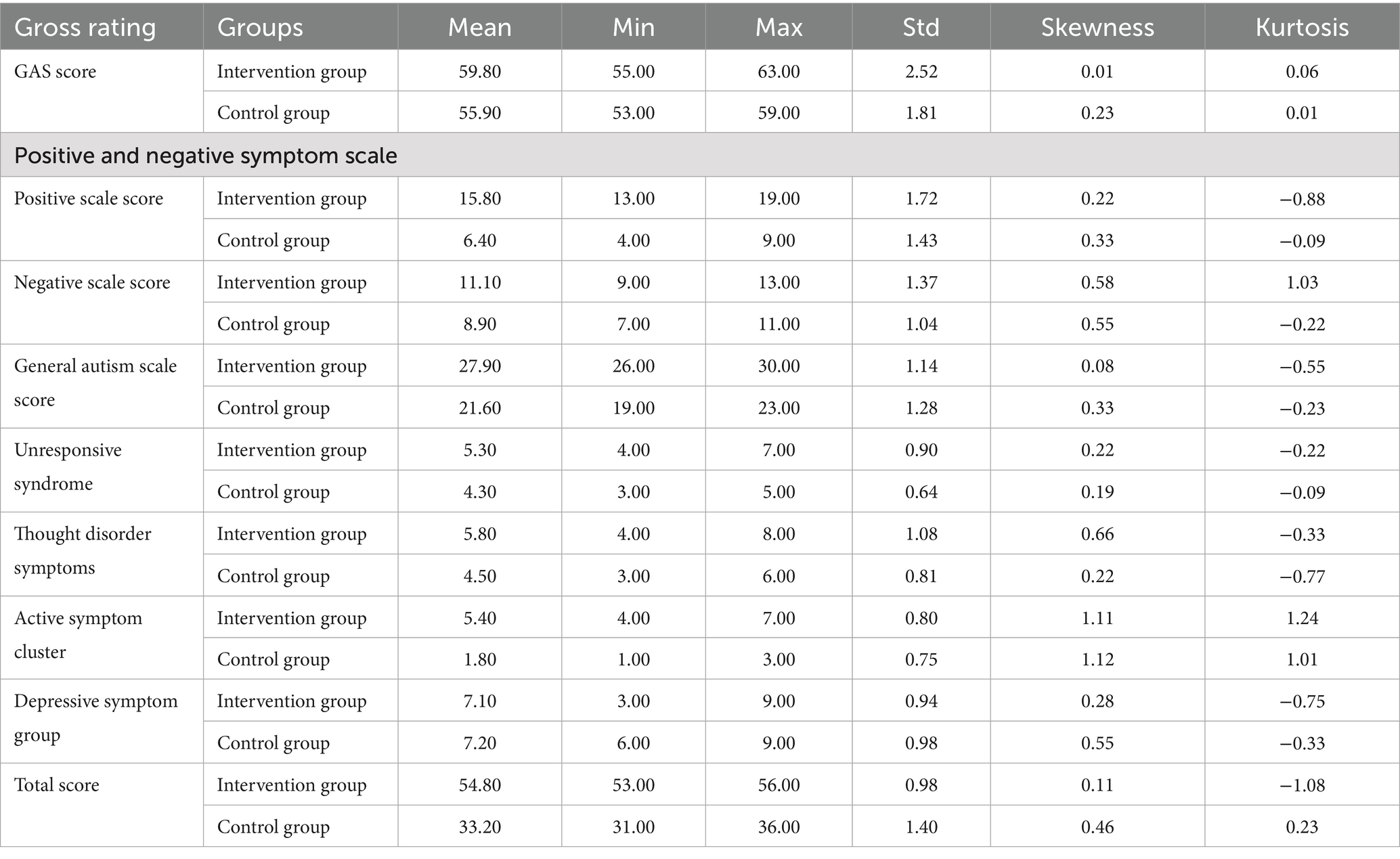Screen dimensions: 1400x859
Task: Select the Unresponsive syndrome row label
Action: (68, 466)
